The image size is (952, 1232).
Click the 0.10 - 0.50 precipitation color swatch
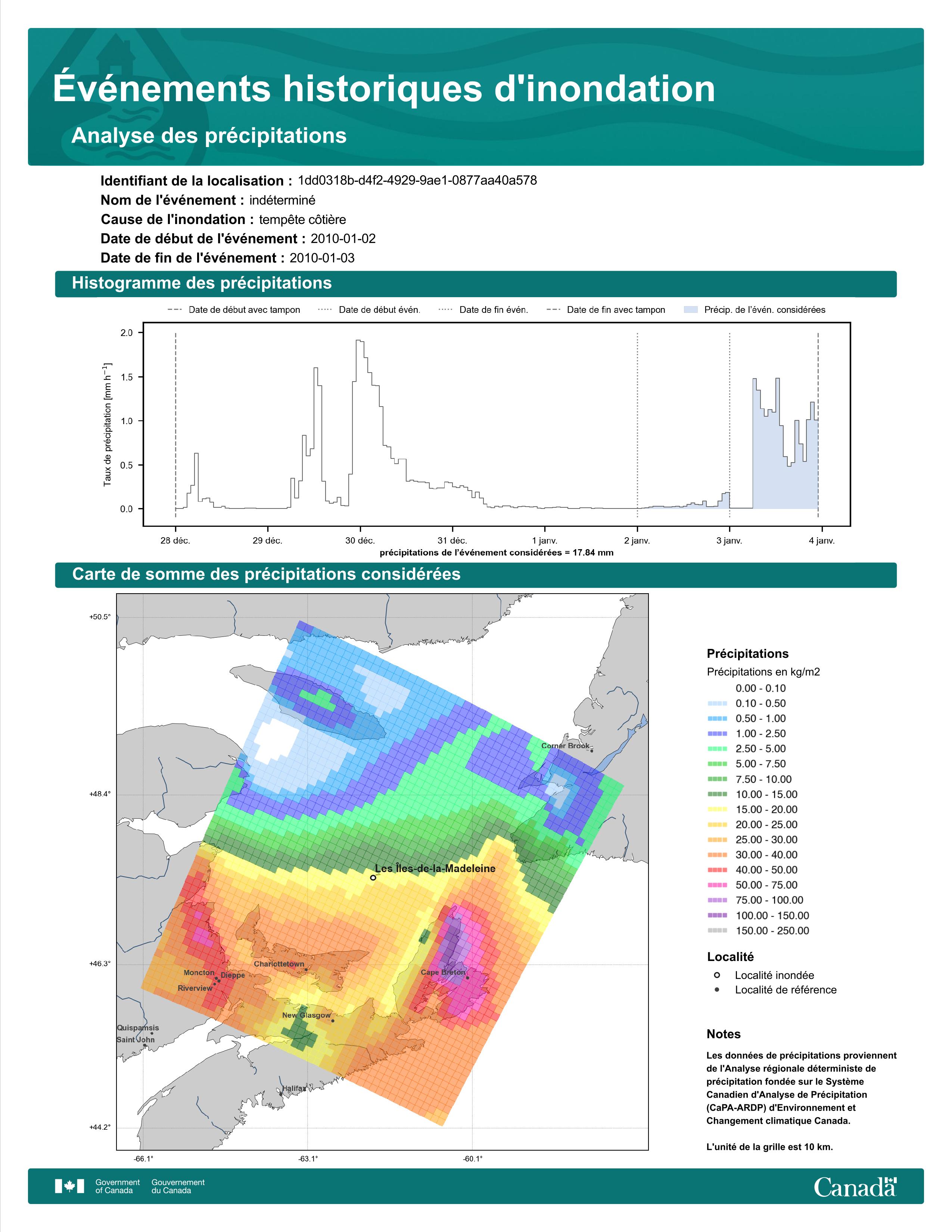coord(717,703)
